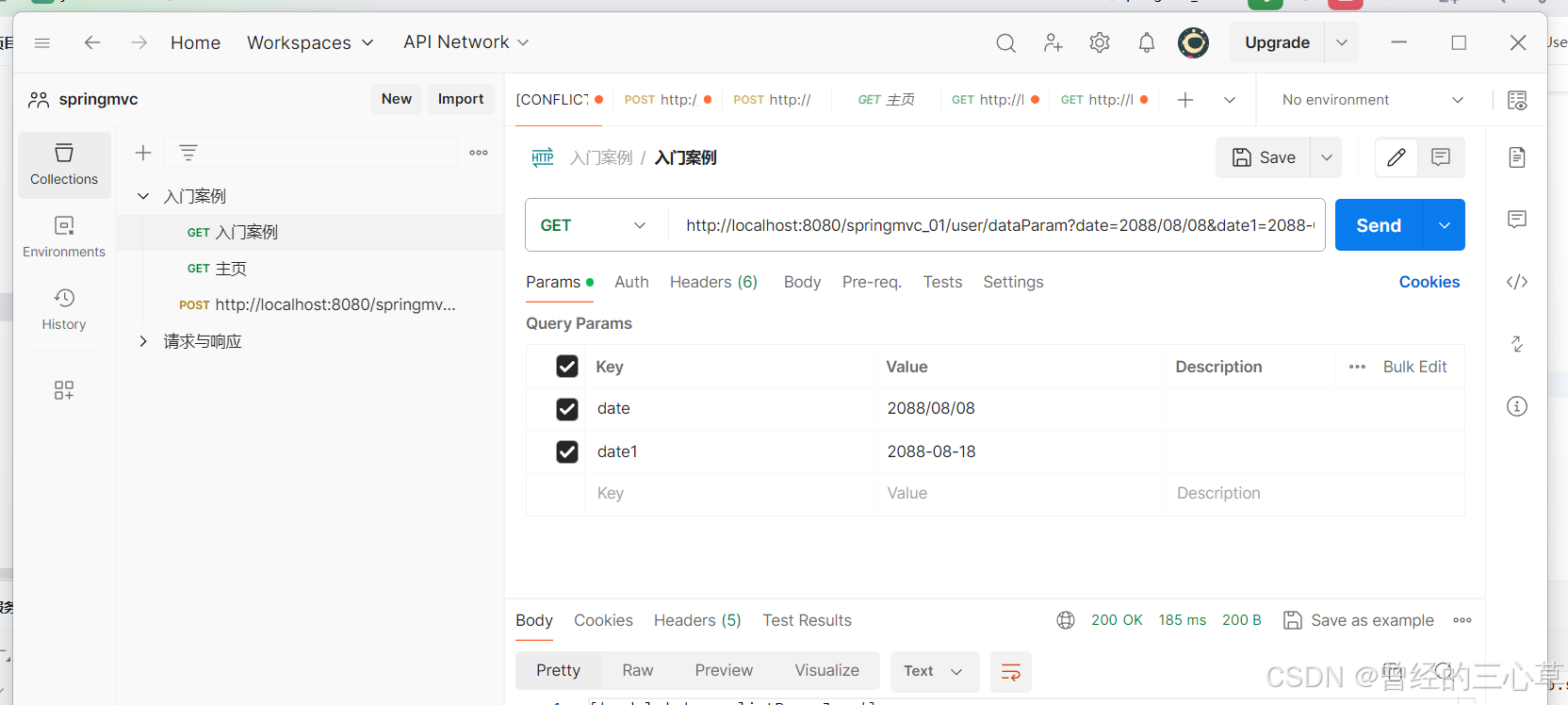Click the Upgrade button
This screenshot has width=1568, height=705.
click(1277, 42)
